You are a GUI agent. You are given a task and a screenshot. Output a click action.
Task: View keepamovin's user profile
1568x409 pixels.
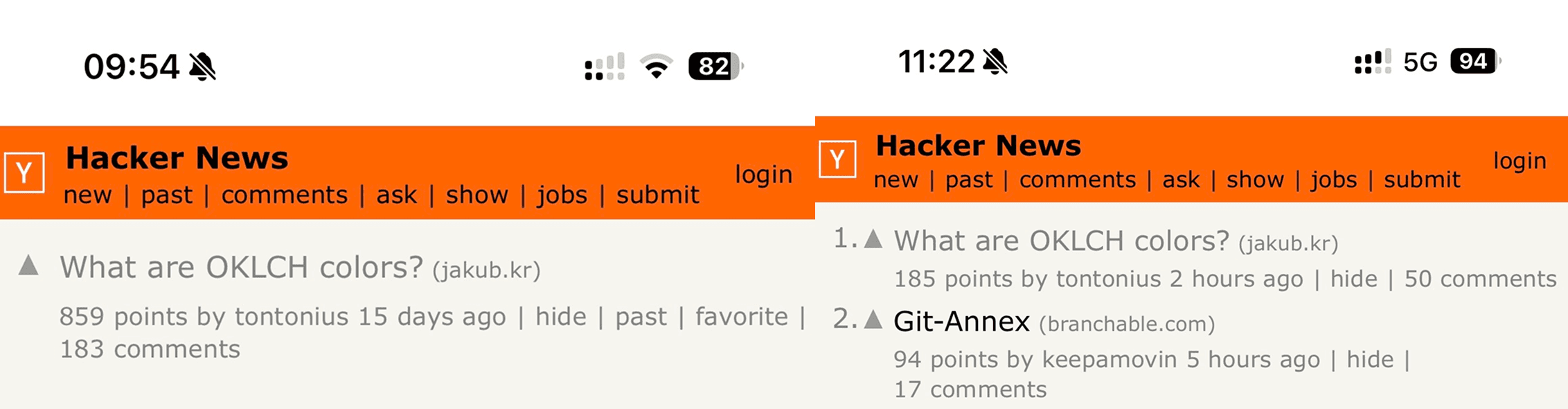(x=1109, y=360)
